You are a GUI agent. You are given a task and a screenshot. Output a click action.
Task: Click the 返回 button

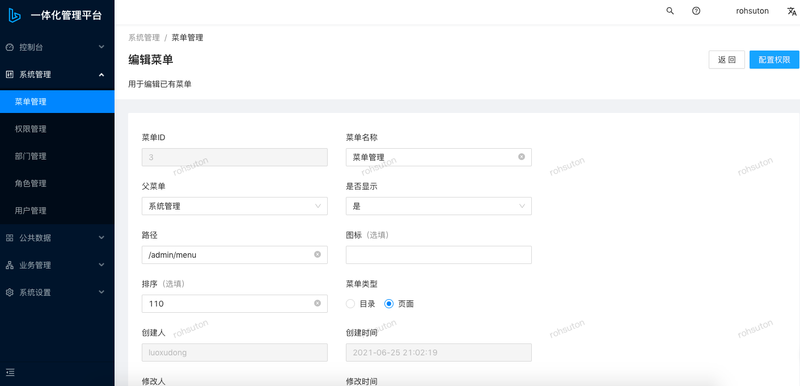(727, 60)
